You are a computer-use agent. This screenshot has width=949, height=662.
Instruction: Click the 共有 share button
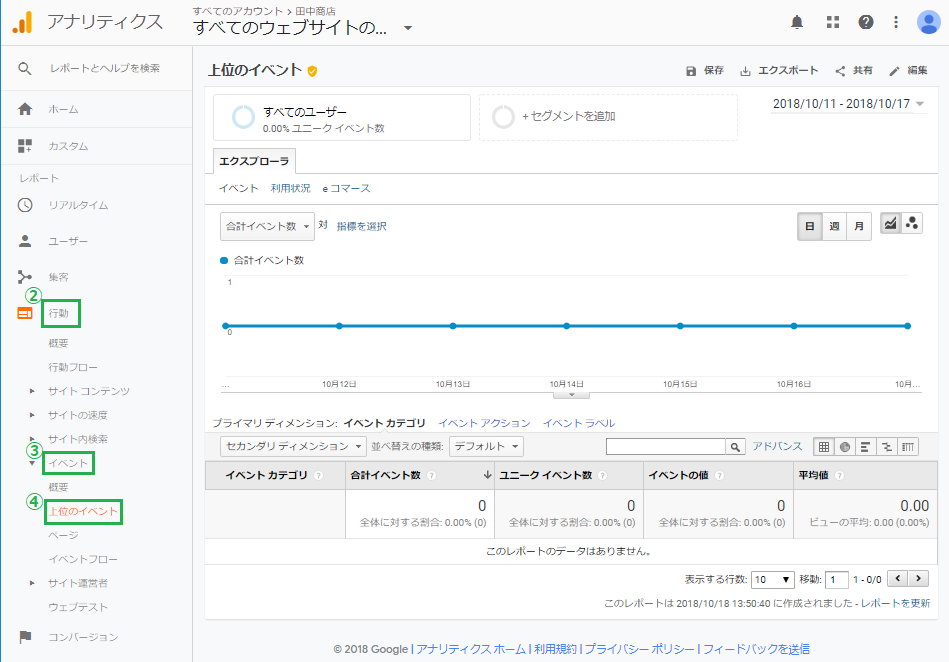pos(854,71)
